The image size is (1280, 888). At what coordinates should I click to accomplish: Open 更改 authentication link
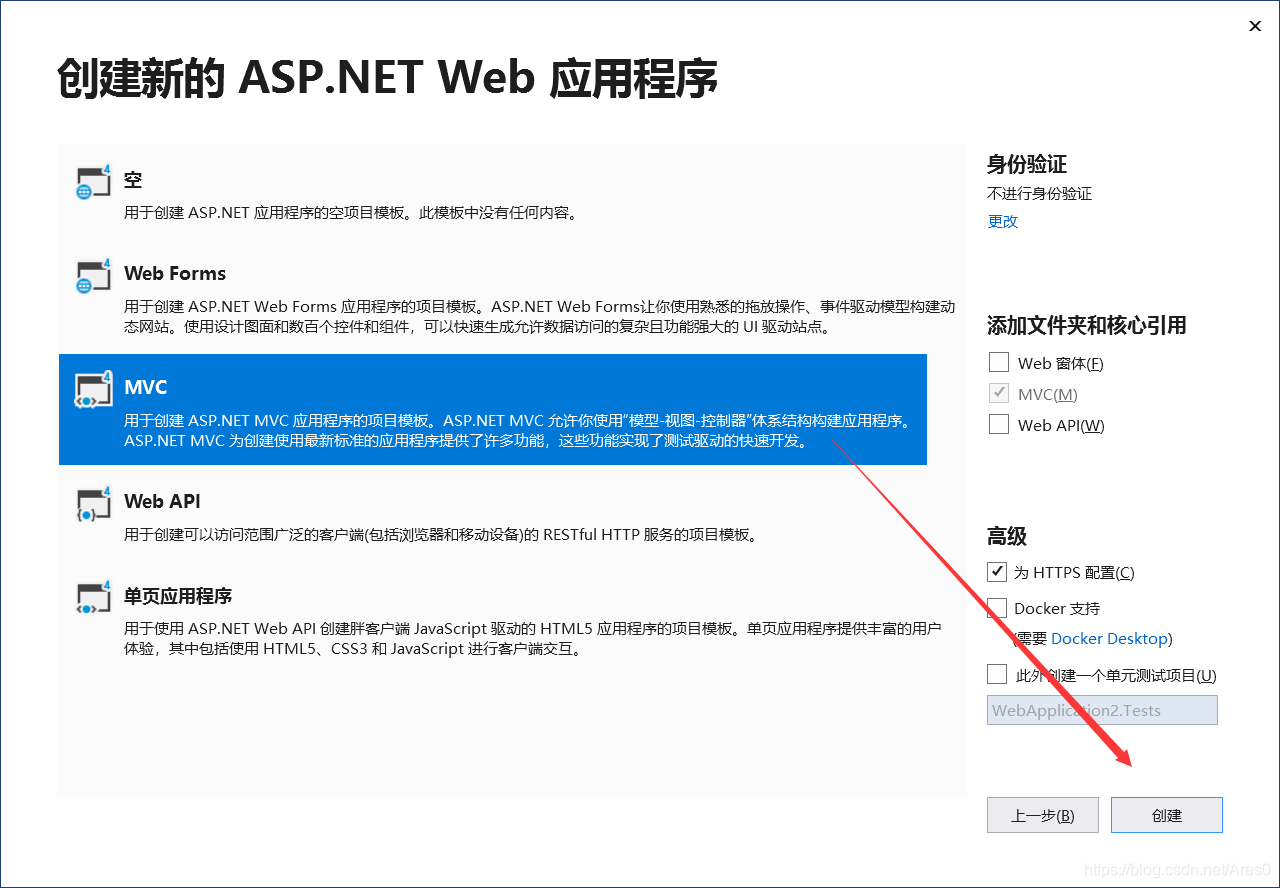pyautogui.click(x=1003, y=221)
